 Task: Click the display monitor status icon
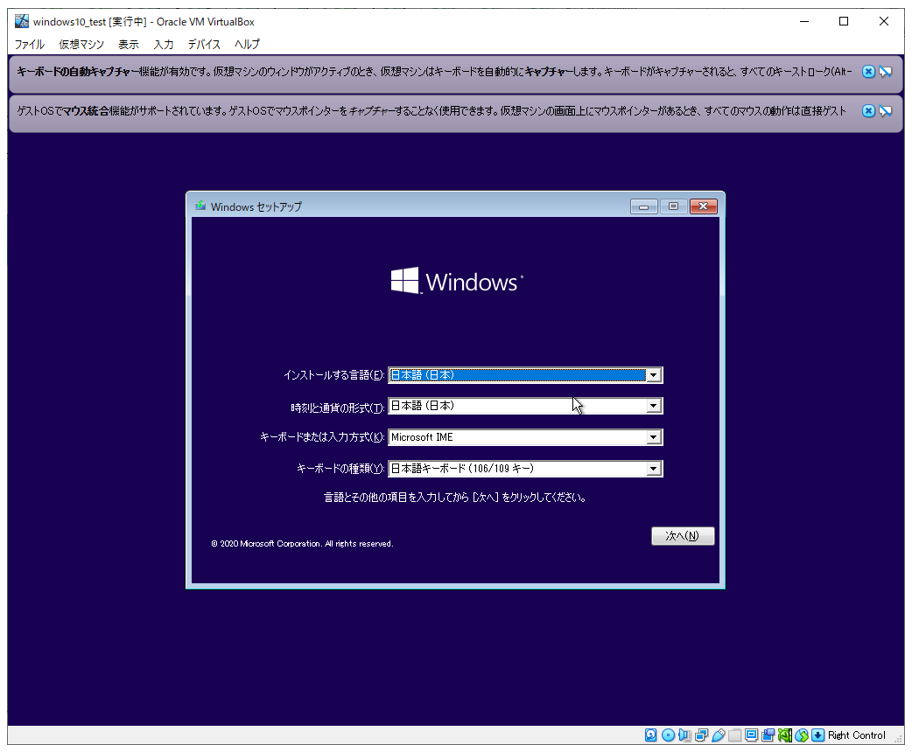752,735
